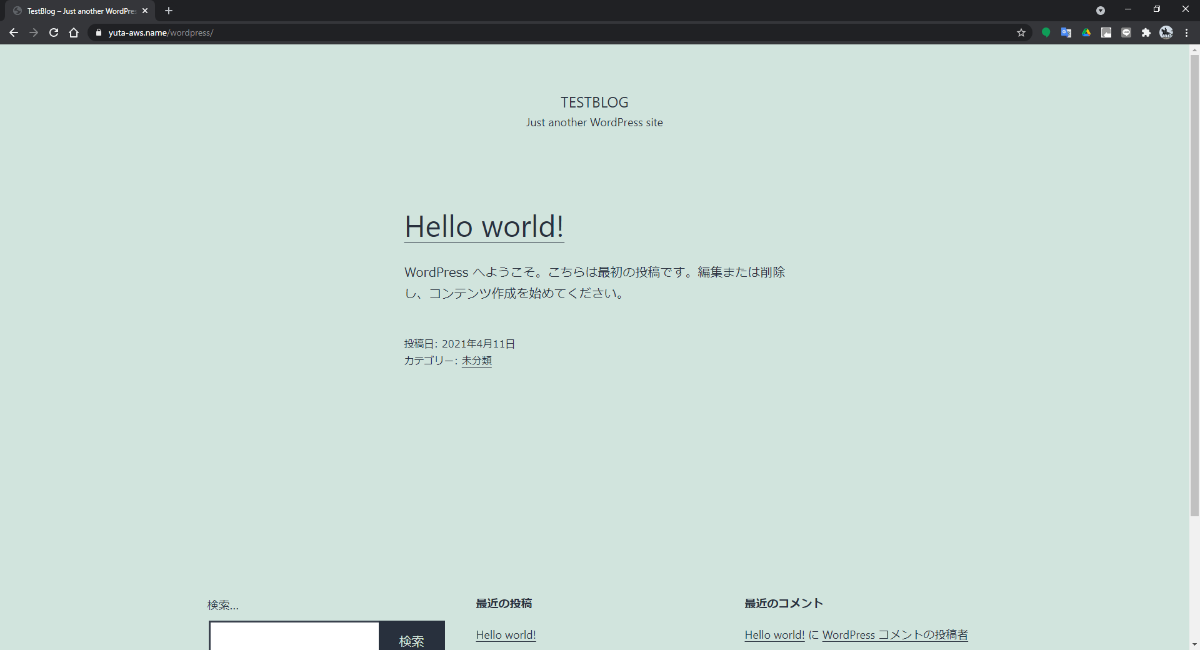Image resolution: width=1200 pixels, height=650 pixels.
Task: Click the search input field
Action: pos(294,636)
